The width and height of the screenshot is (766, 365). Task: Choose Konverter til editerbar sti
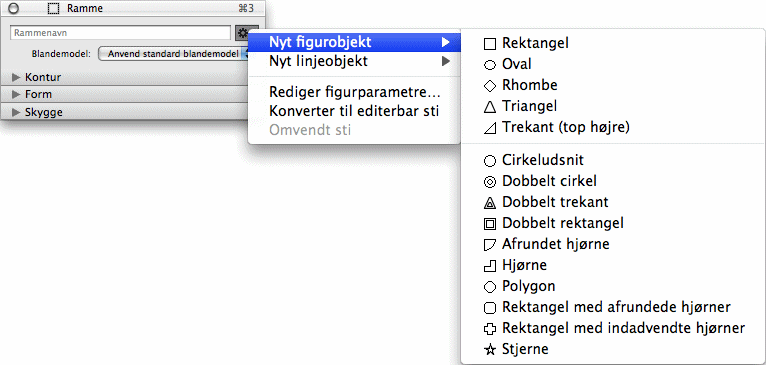(x=355, y=111)
